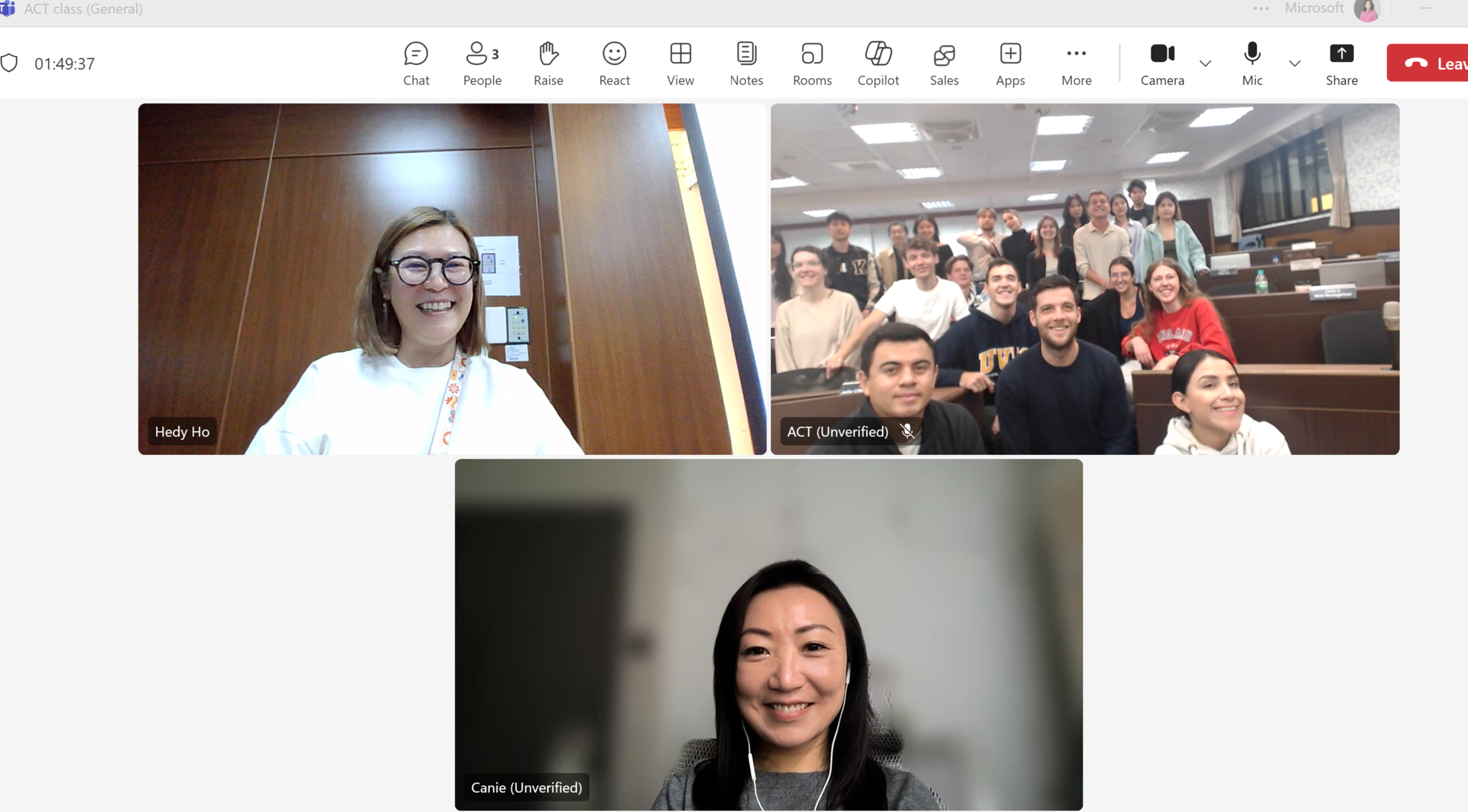The image size is (1468, 812).
Task: Show the People participants list
Action: pyautogui.click(x=482, y=63)
